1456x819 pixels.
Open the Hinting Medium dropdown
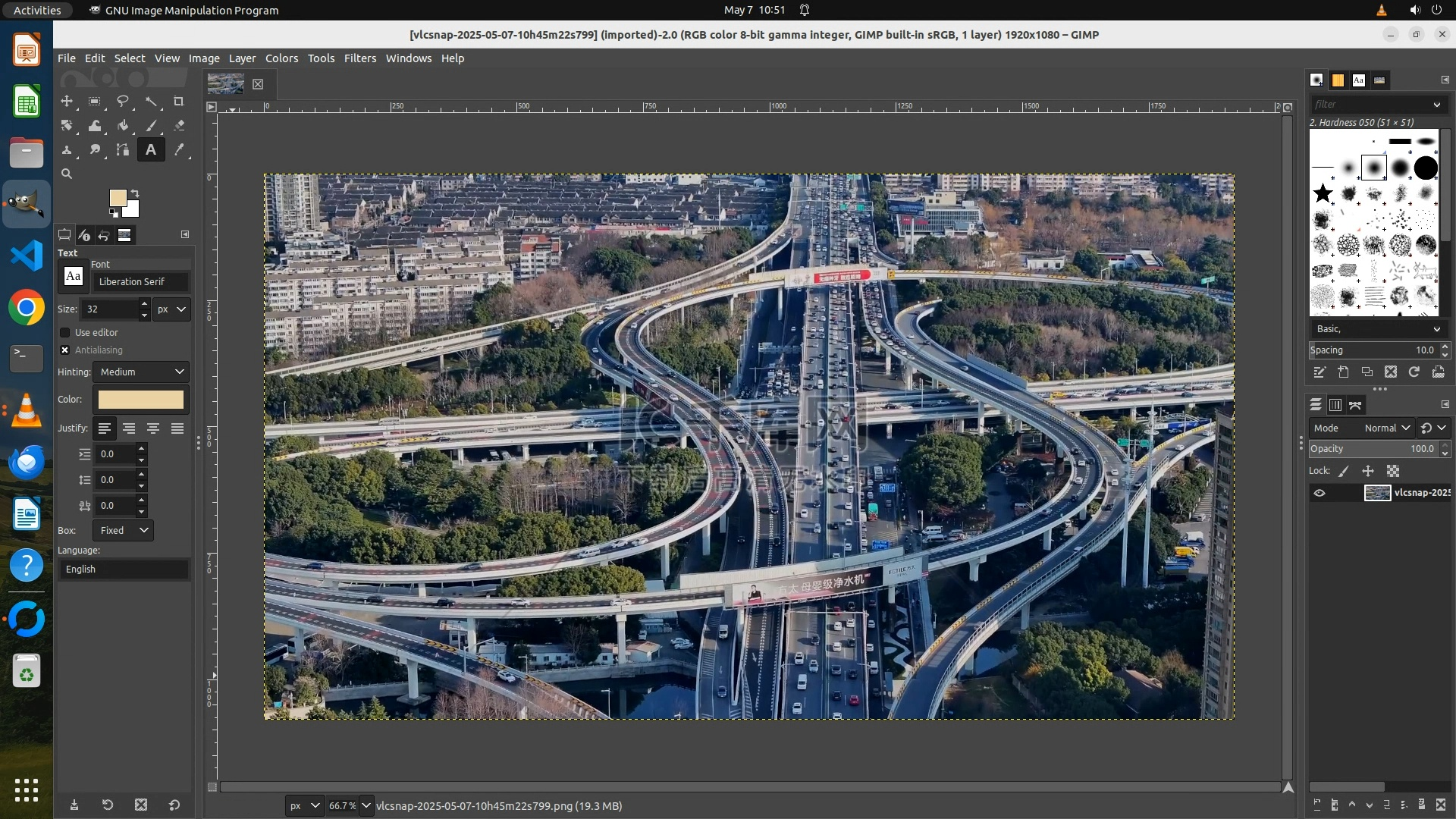142,372
